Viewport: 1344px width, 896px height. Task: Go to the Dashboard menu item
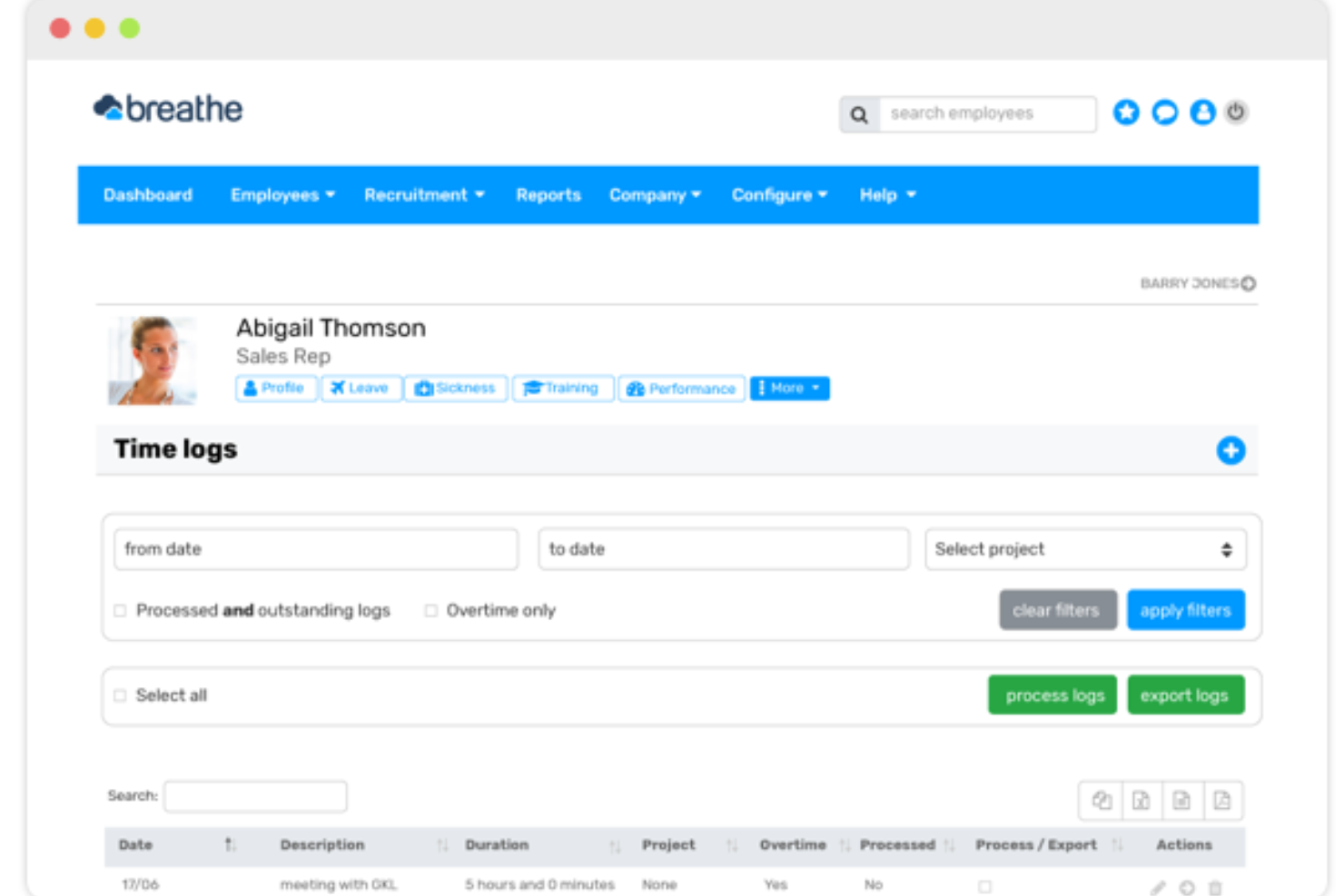[148, 194]
